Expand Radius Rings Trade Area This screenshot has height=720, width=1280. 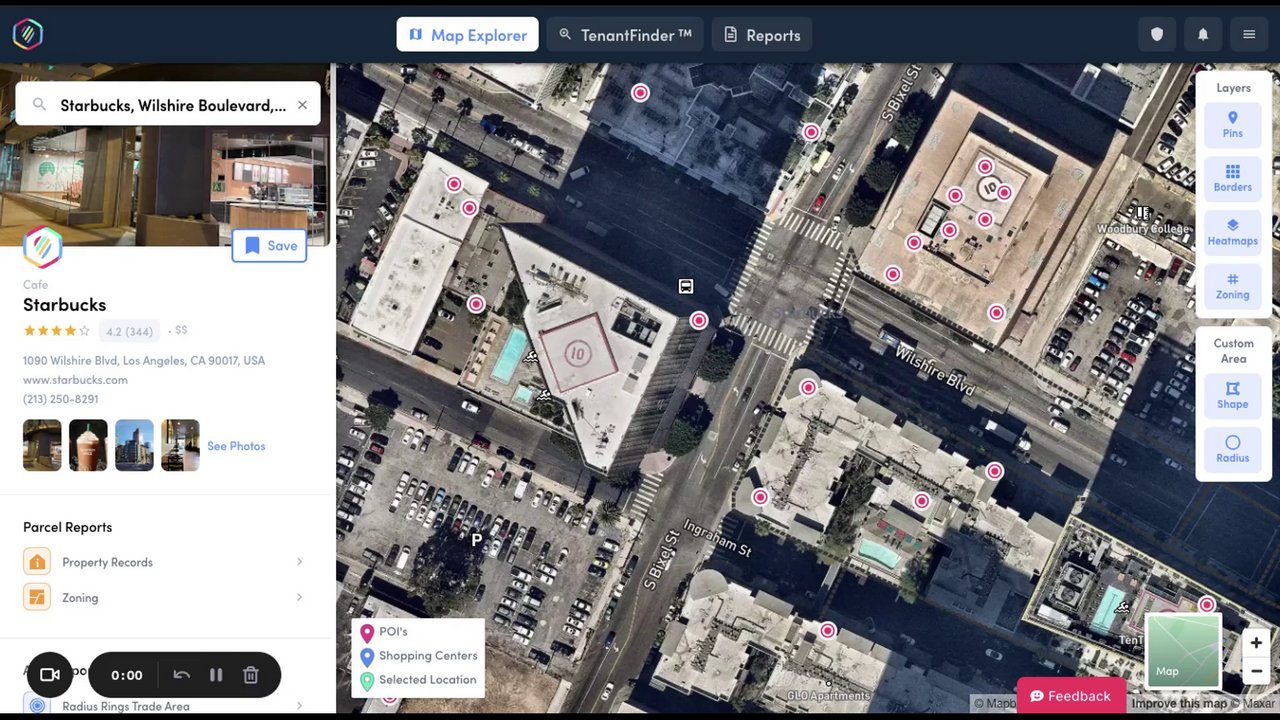(163, 705)
